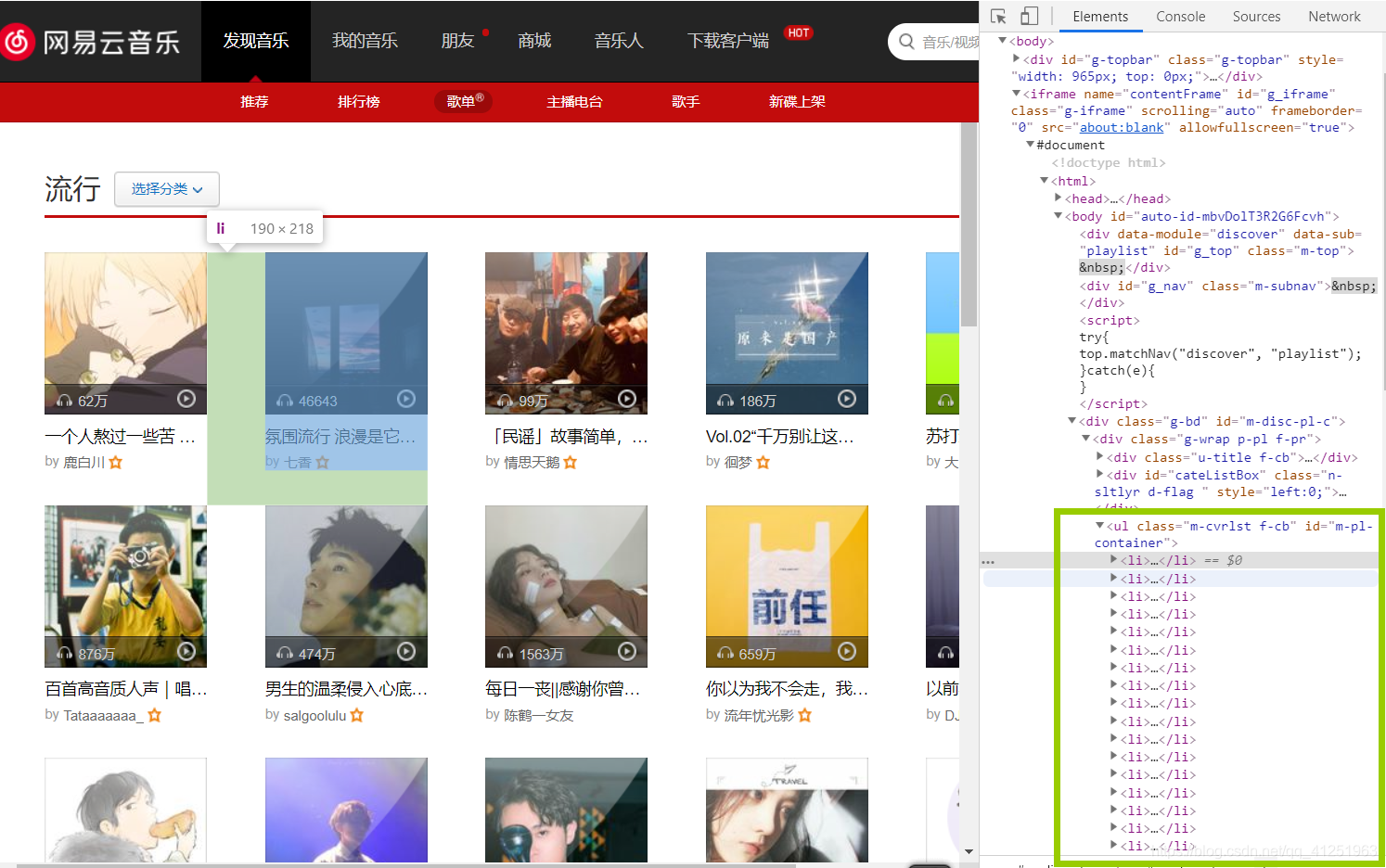Click the DevTools inspect element icon

pos(999,17)
